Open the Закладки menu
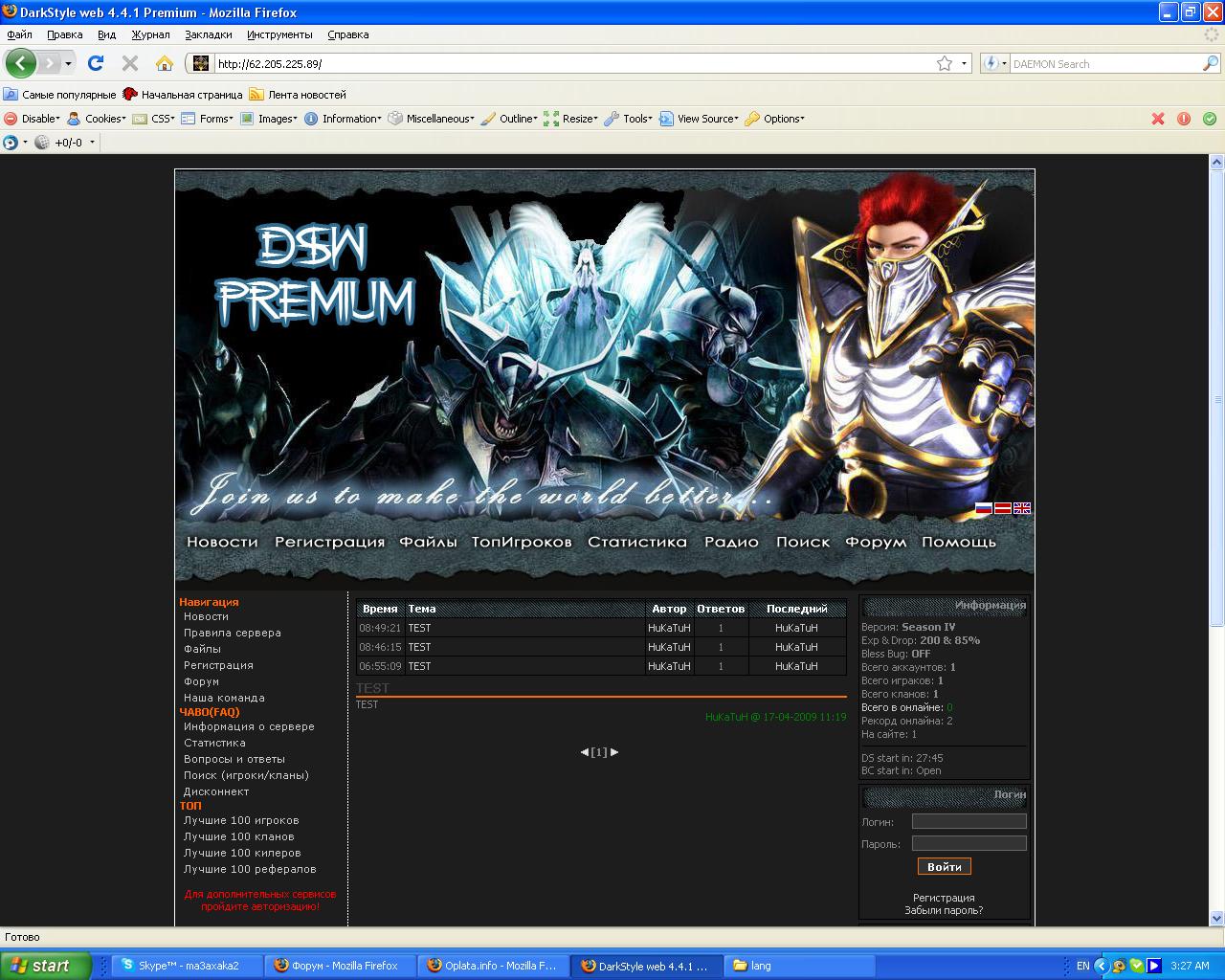 (x=209, y=34)
